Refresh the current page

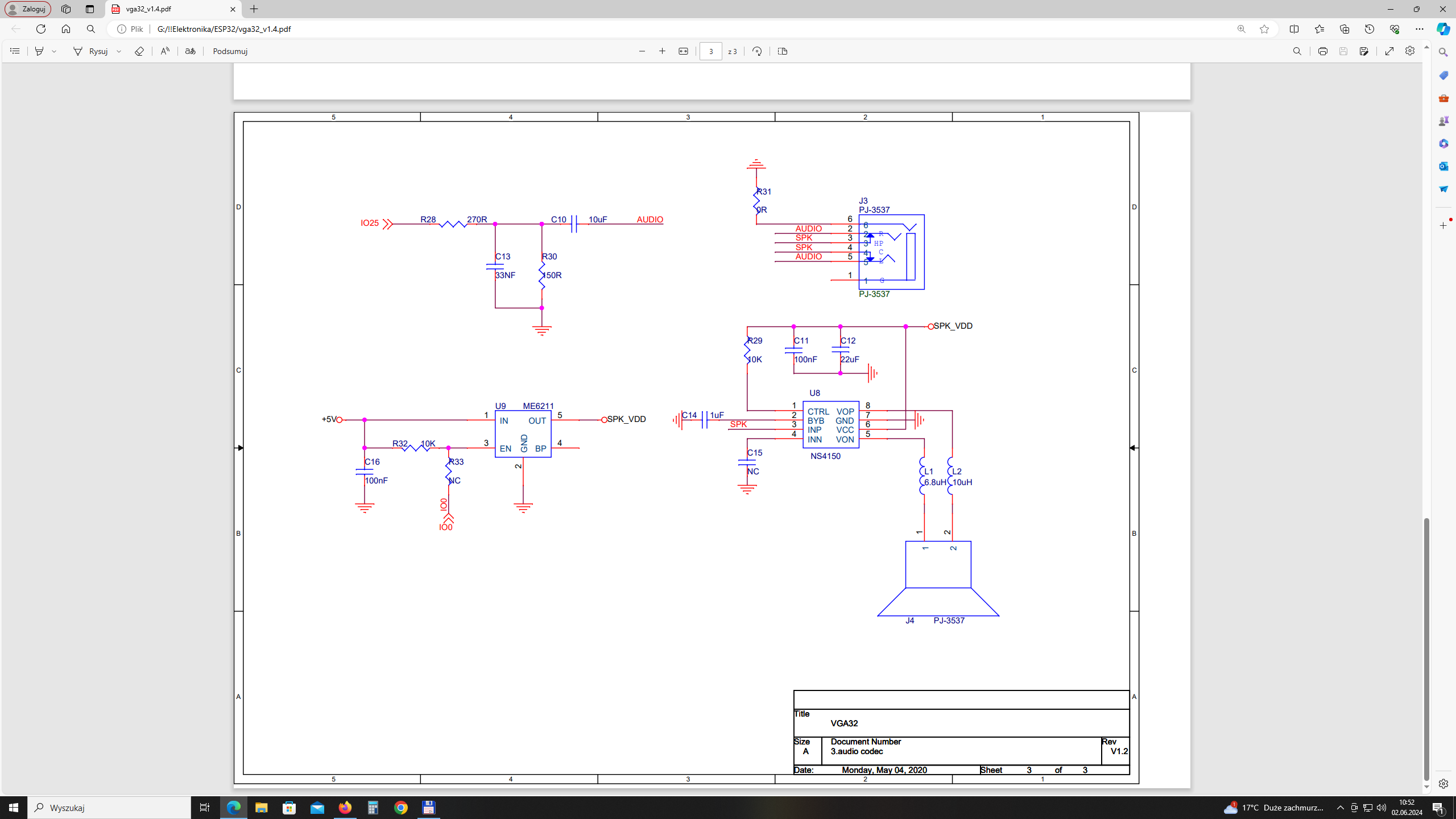41,29
